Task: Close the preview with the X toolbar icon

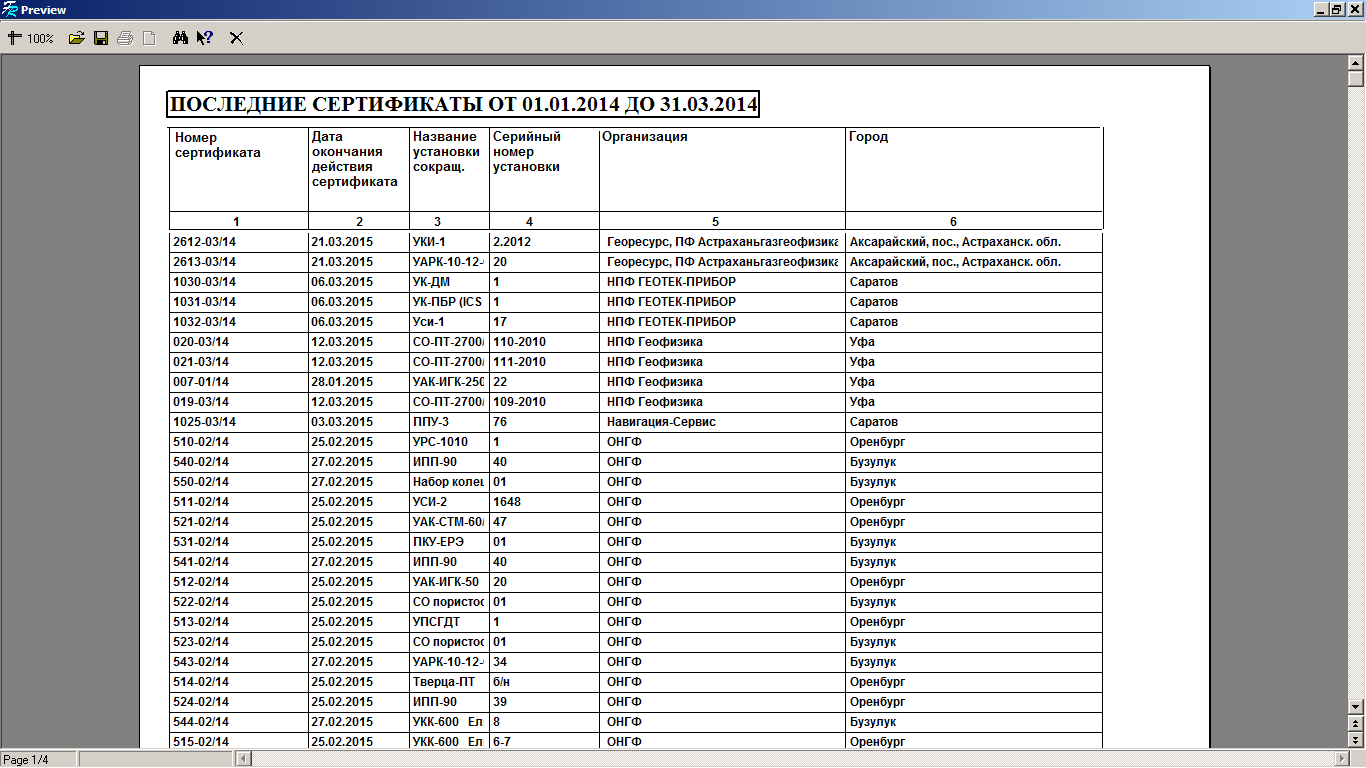Action: tap(237, 38)
